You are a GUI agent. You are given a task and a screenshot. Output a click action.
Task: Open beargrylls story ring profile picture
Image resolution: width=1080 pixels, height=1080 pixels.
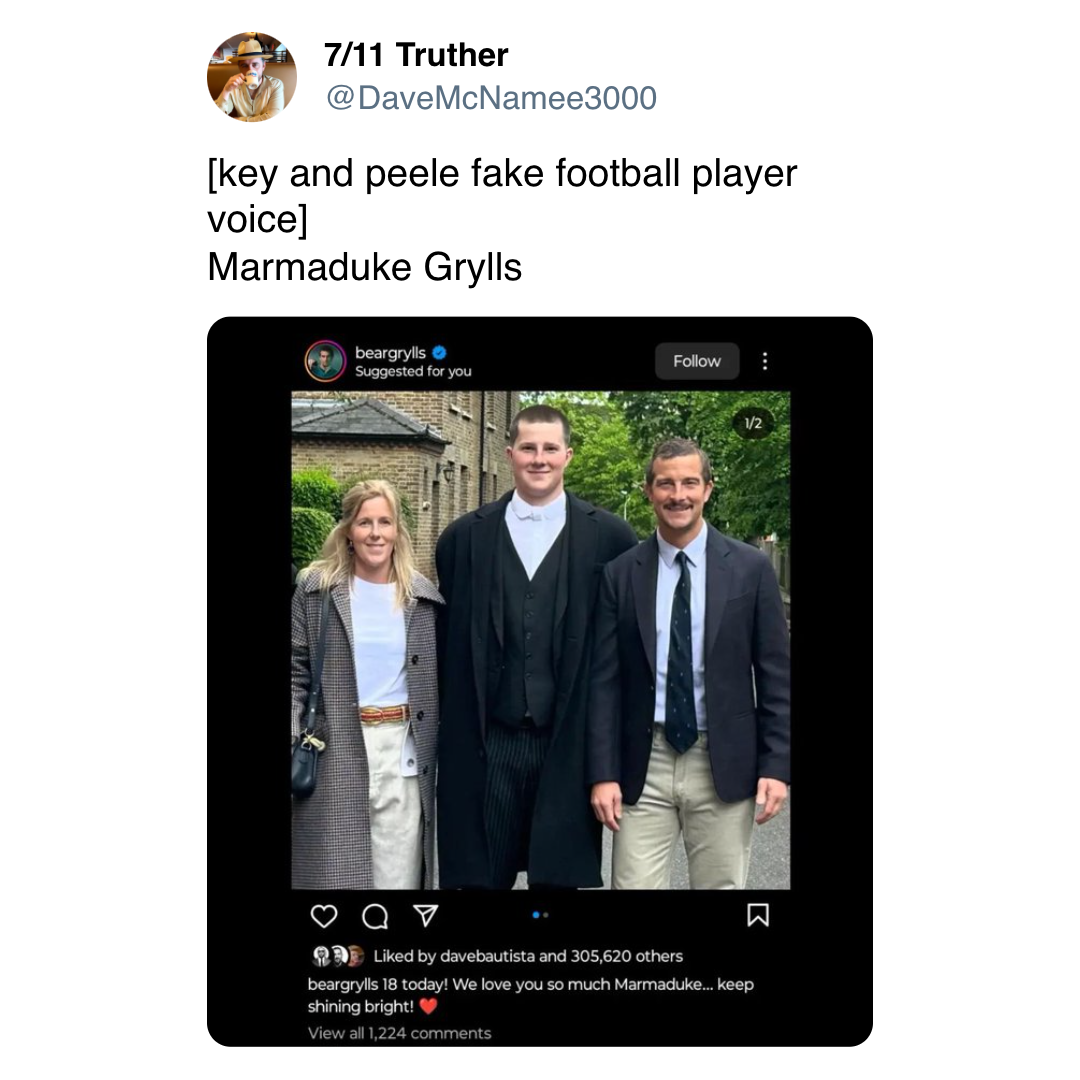click(325, 361)
